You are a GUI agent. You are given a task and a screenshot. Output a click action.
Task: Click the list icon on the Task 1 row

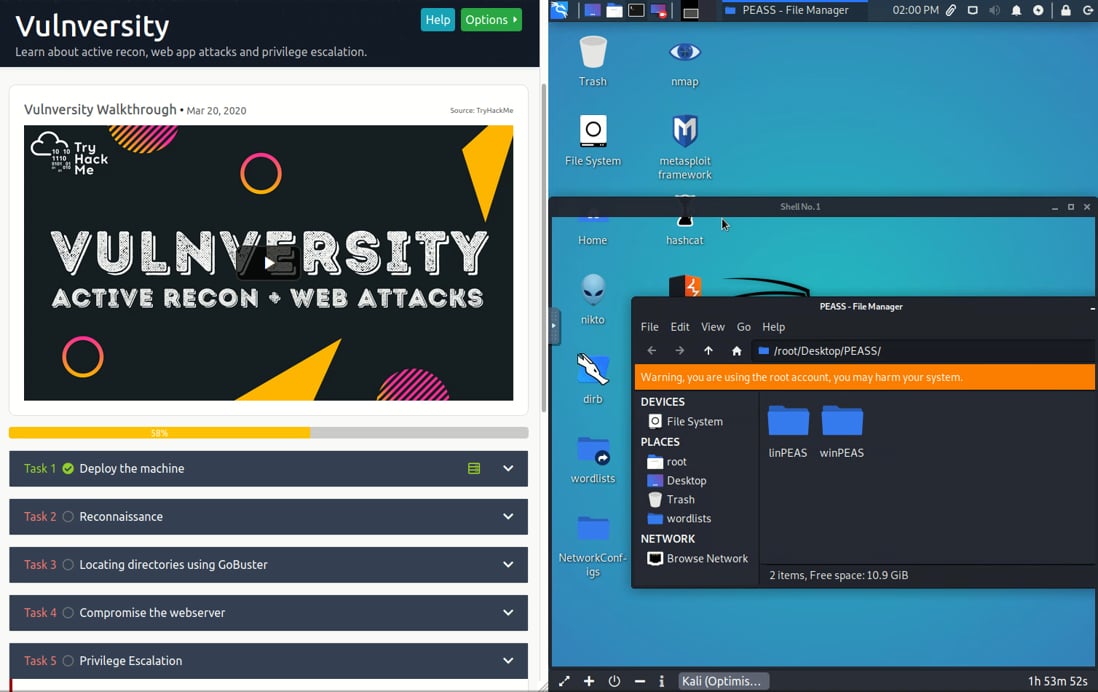[474, 469]
